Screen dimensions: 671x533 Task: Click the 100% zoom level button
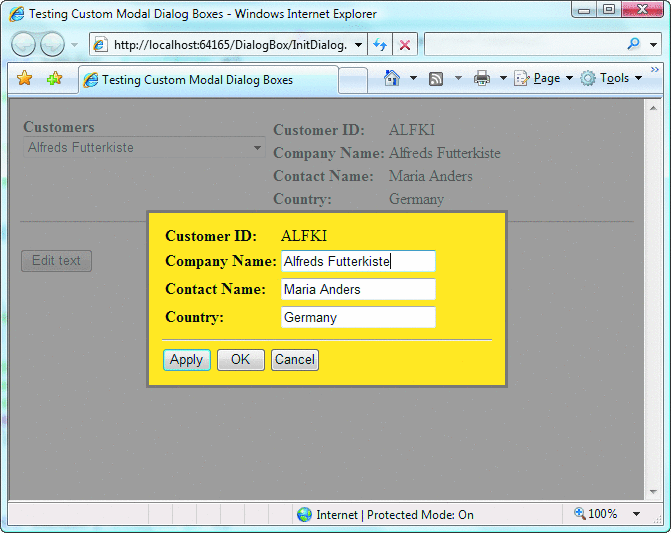(x=595, y=514)
